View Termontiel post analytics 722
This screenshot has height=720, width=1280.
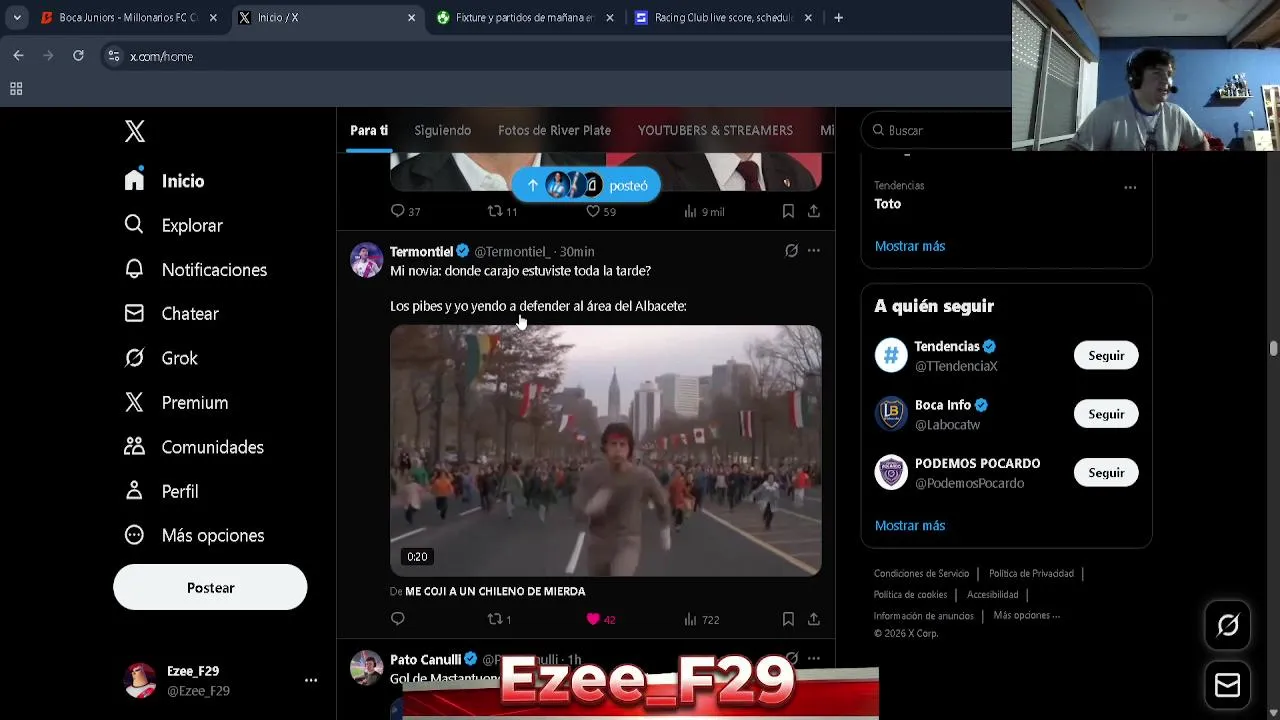[x=701, y=619]
